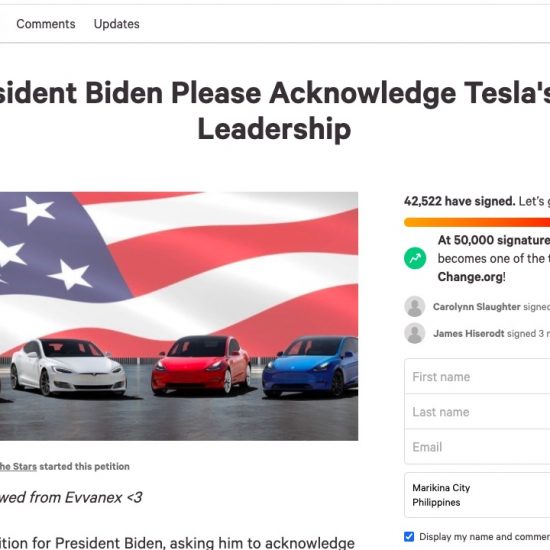Select the petition title heading
Image resolution: width=550 pixels, height=550 pixels.
pos(275,110)
